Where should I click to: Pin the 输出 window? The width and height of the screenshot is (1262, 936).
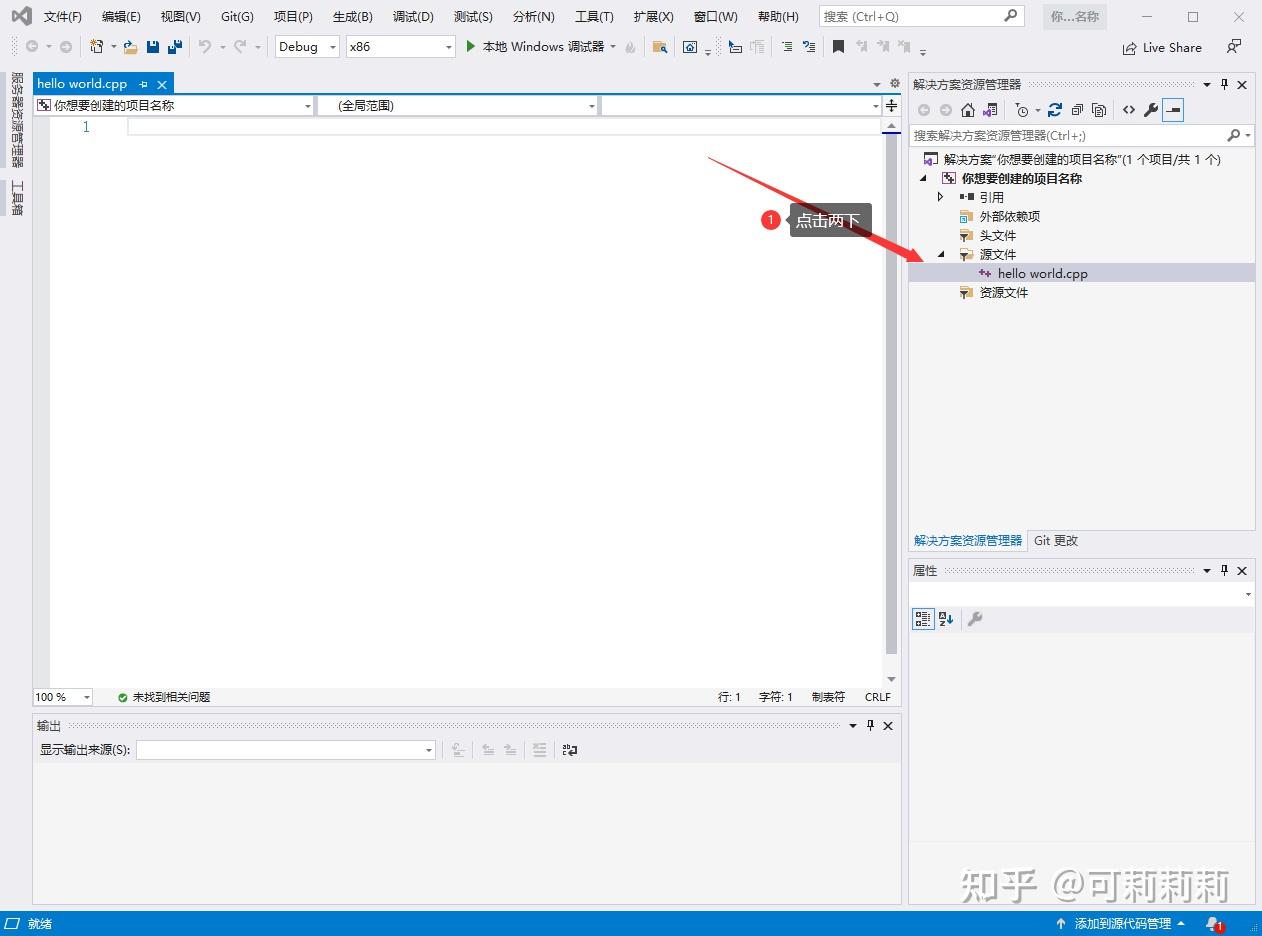[870, 726]
